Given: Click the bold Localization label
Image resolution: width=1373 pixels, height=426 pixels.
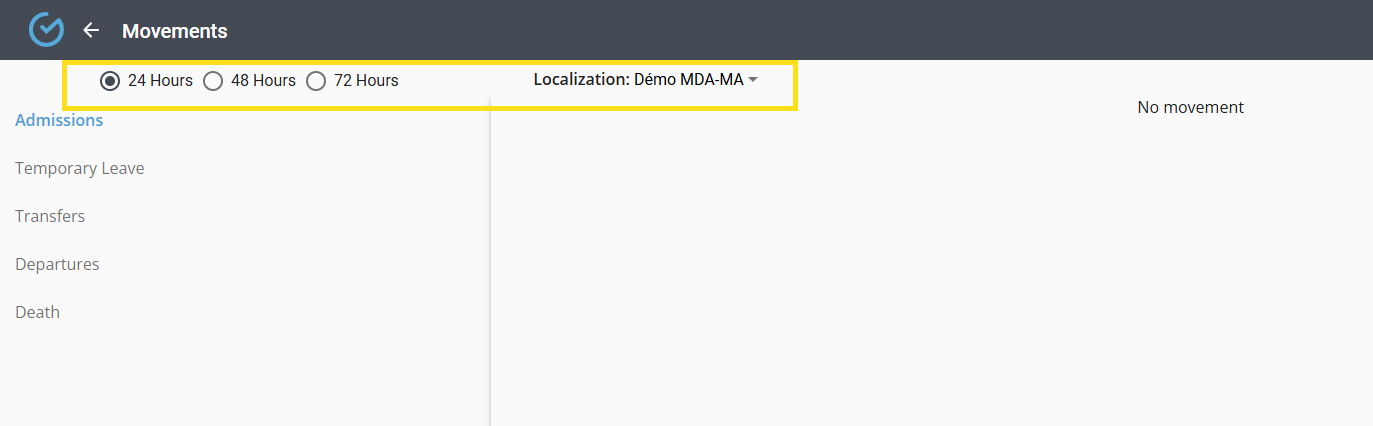Looking at the screenshot, I should click(x=581, y=79).
